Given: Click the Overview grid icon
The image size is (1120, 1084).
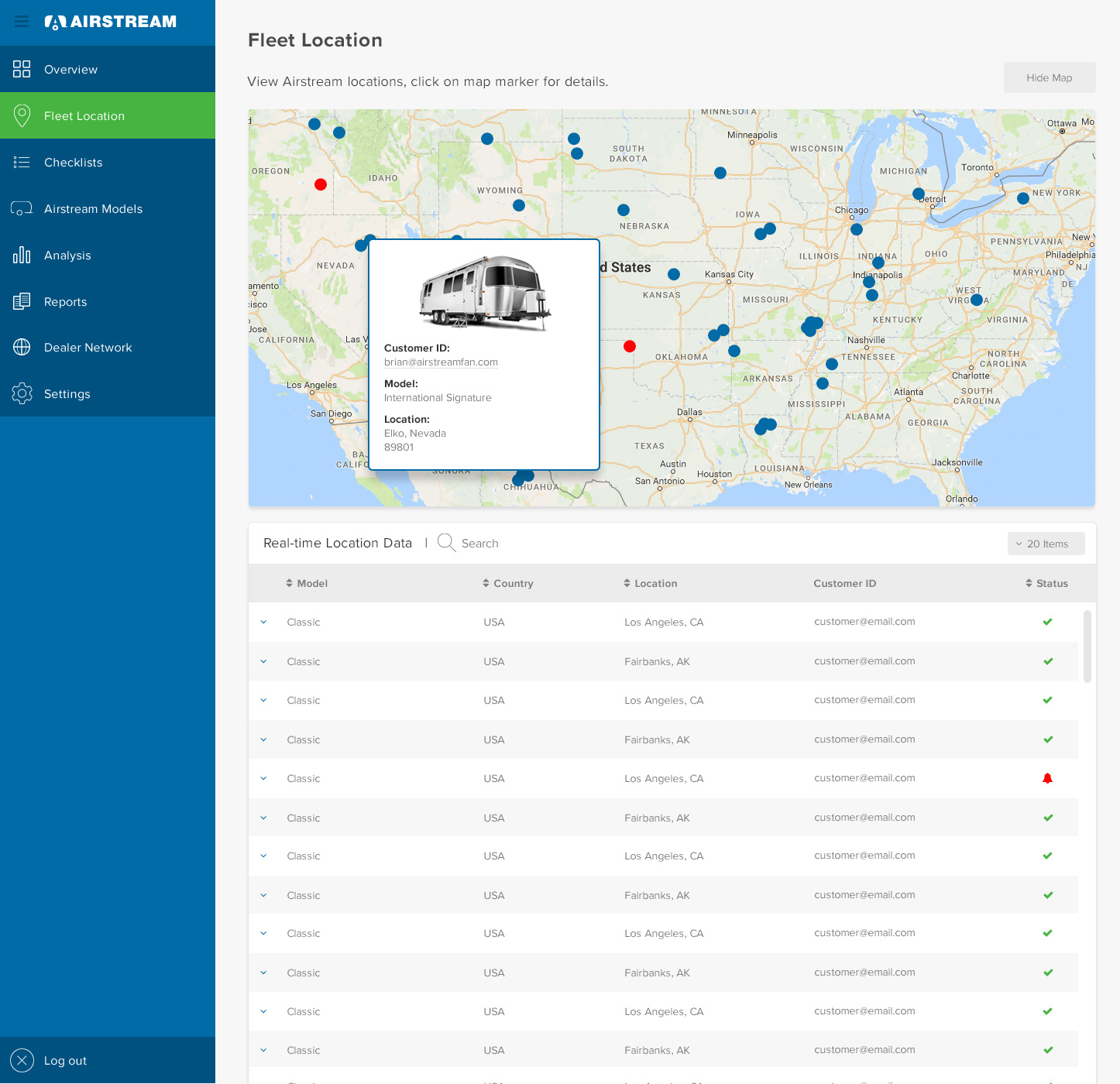Looking at the screenshot, I should (x=22, y=69).
